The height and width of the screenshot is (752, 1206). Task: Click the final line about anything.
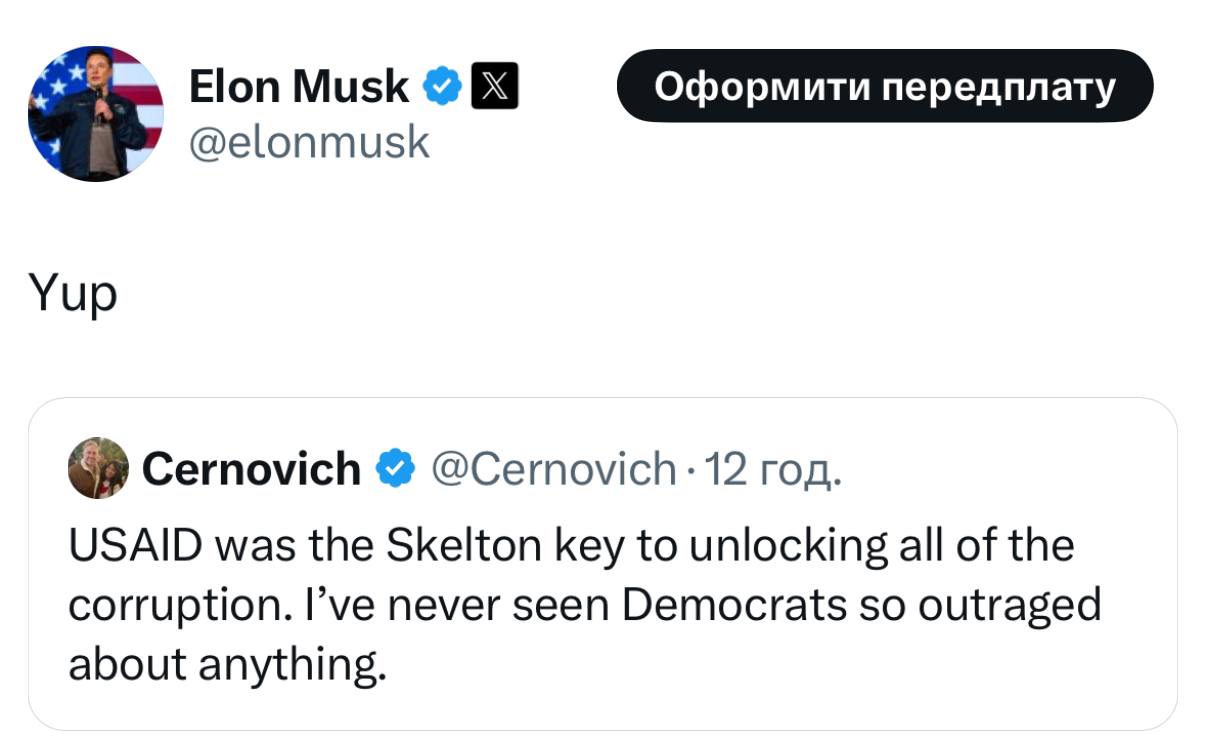tap(227, 664)
